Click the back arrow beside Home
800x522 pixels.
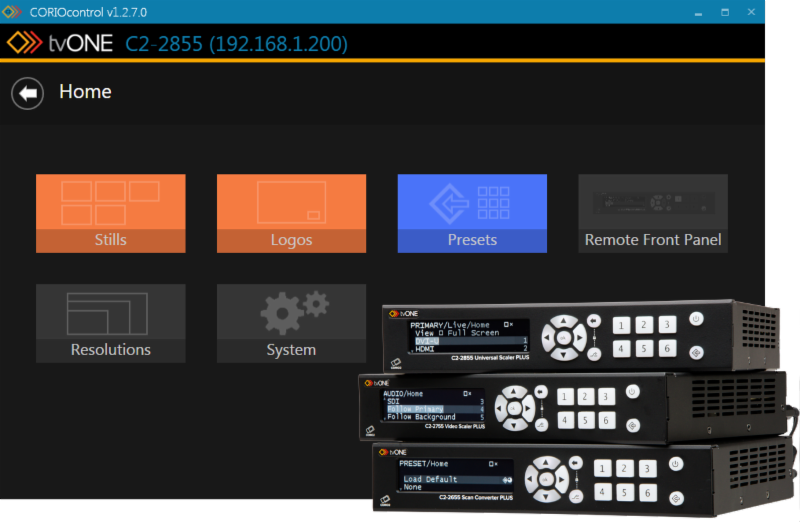[x=28, y=93]
